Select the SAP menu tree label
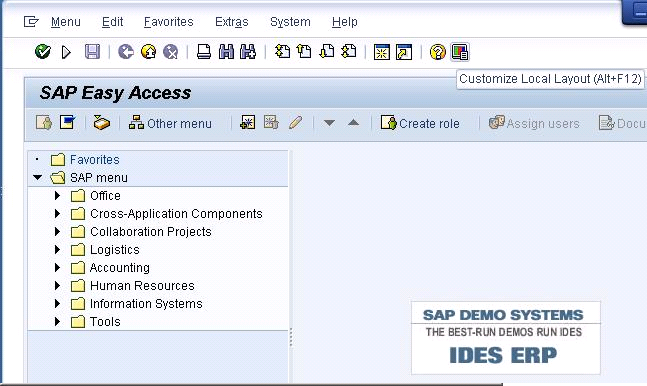The image size is (647, 386). 99,178
